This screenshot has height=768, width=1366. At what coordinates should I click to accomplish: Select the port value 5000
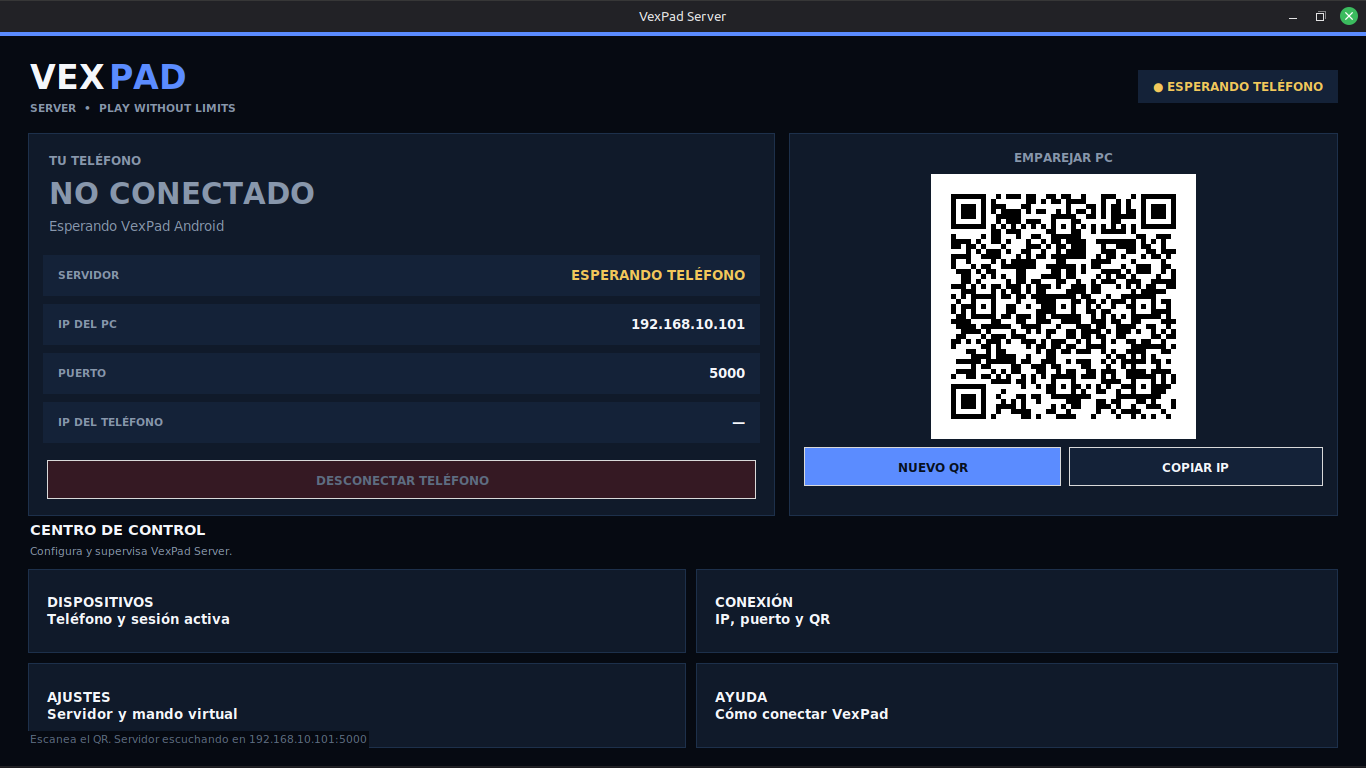point(727,373)
